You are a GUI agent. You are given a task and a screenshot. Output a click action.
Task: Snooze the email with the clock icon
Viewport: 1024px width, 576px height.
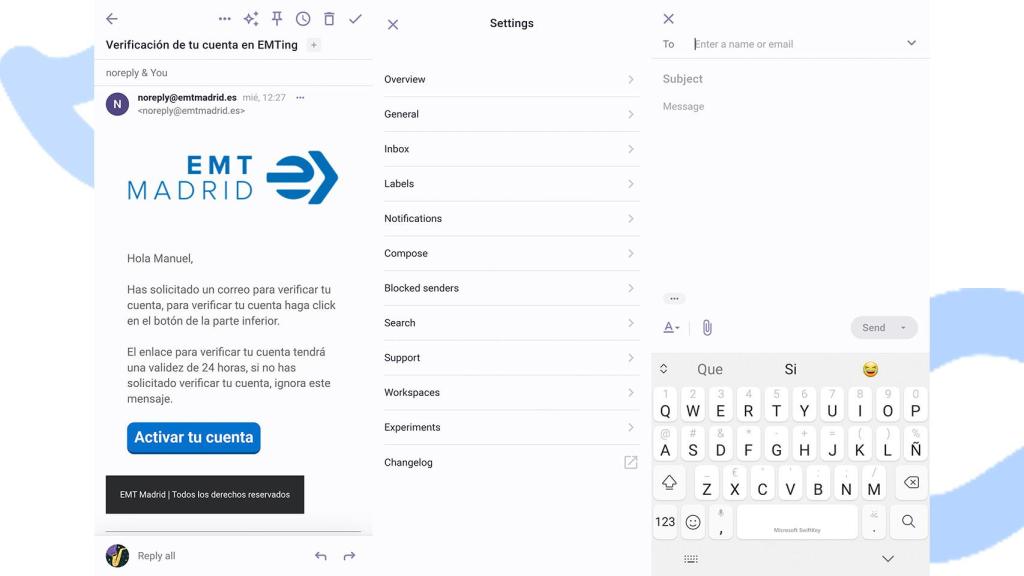click(303, 19)
